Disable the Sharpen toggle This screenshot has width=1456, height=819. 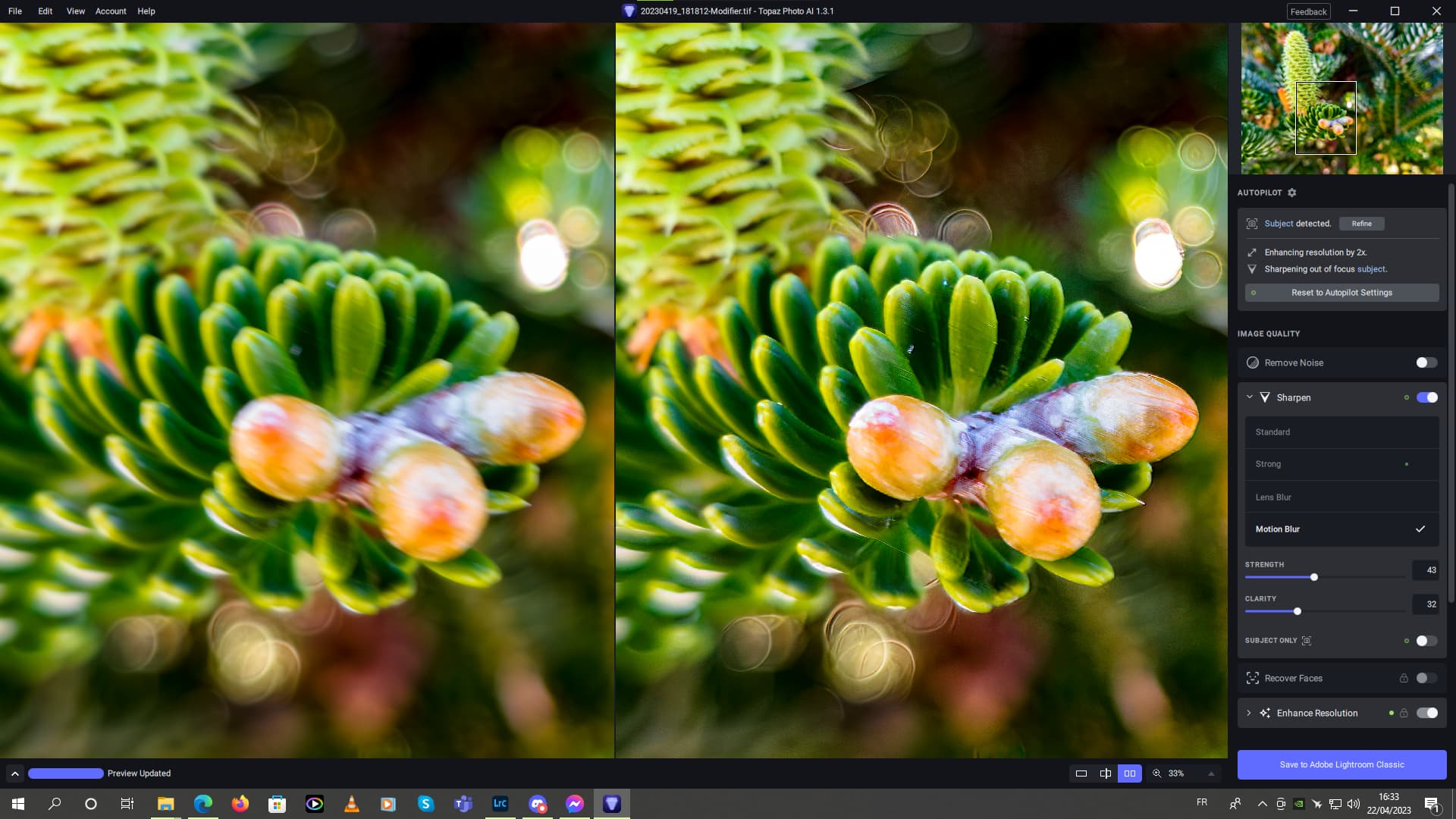coord(1428,397)
